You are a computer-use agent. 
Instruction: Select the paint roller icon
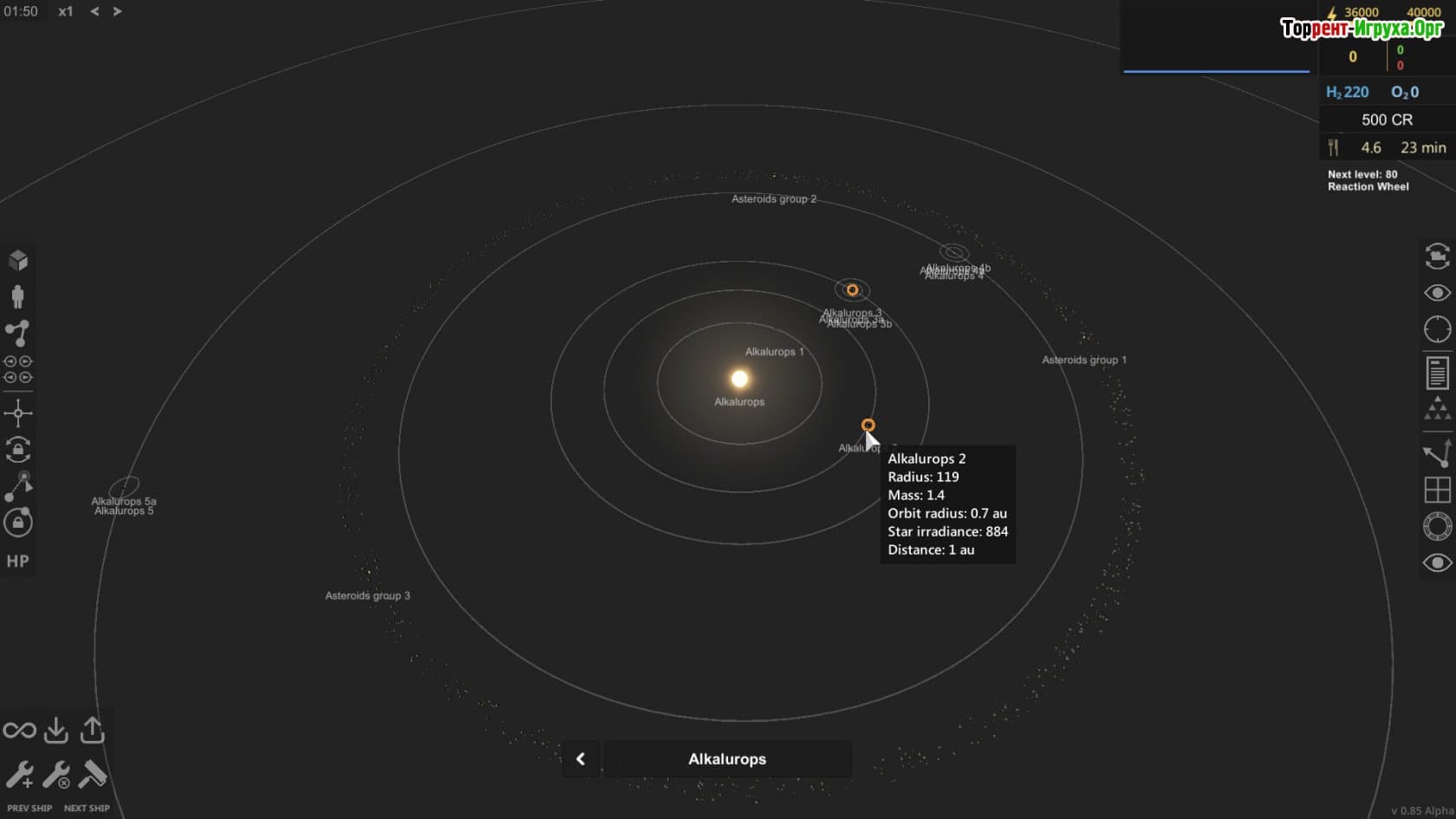click(92, 775)
